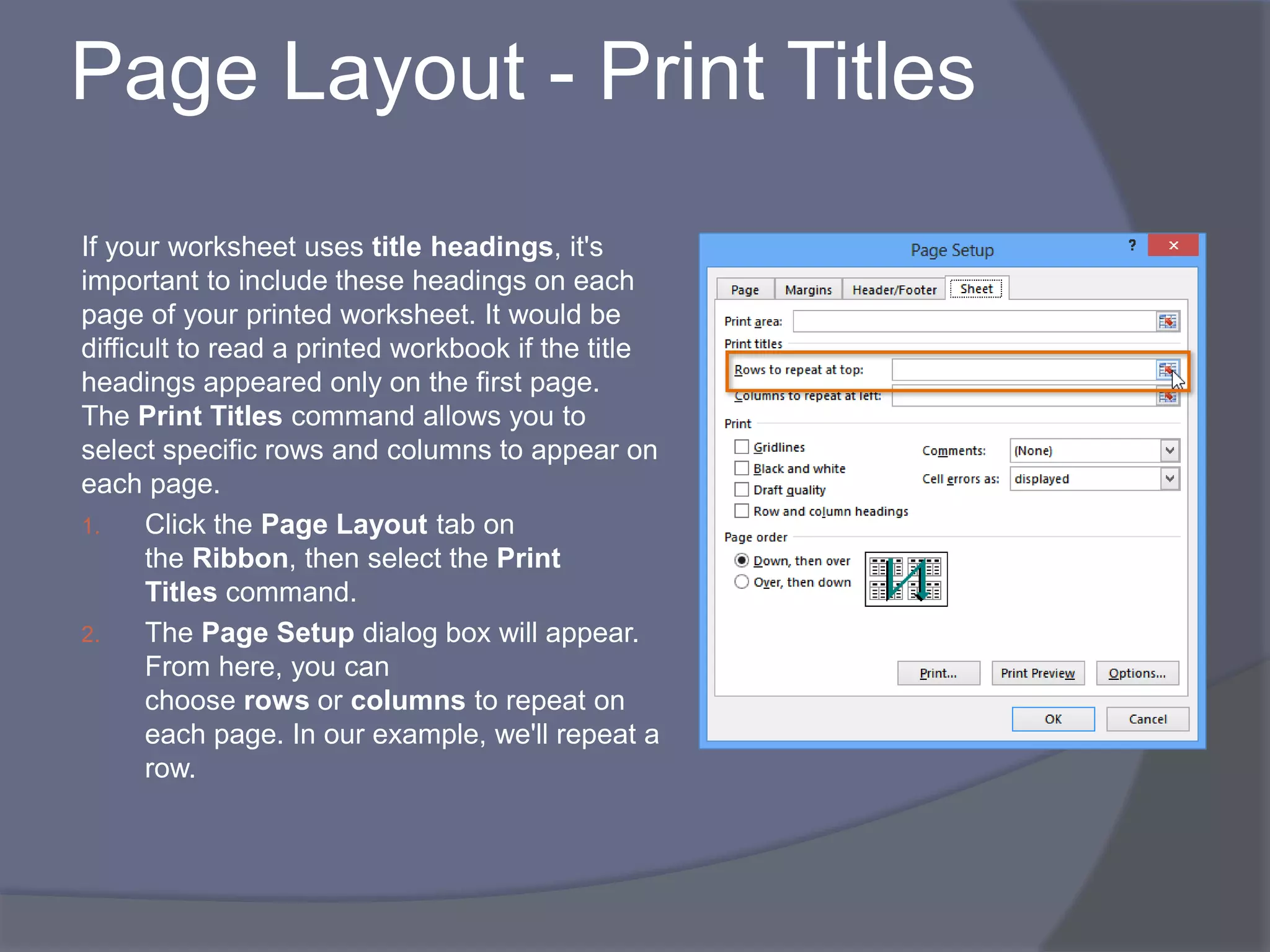This screenshot has width=1270, height=952.
Task: Select Down, then over page order
Action: pyautogui.click(x=742, y=560)
